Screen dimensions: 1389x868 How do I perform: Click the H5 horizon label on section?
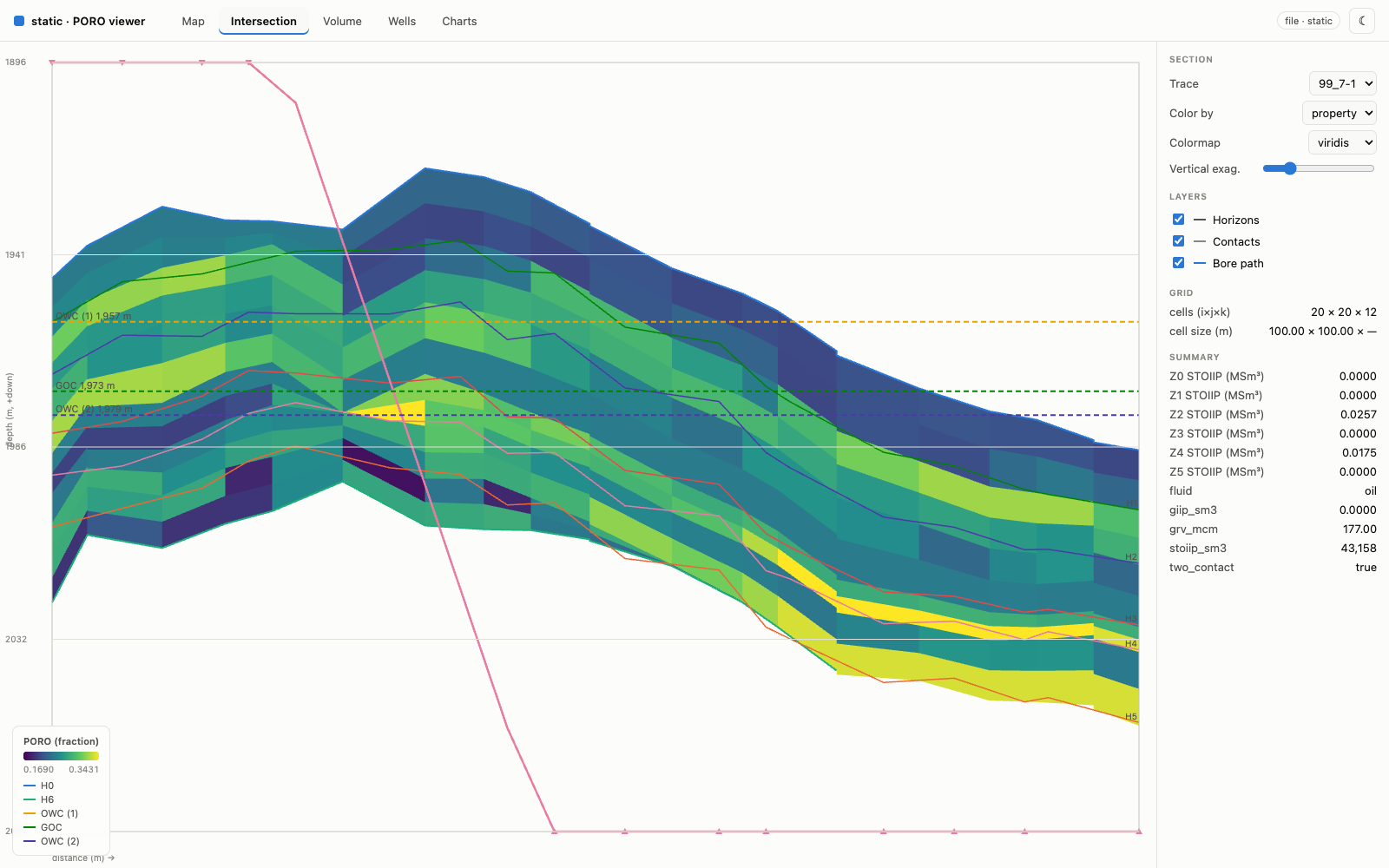click(1131, 717)
